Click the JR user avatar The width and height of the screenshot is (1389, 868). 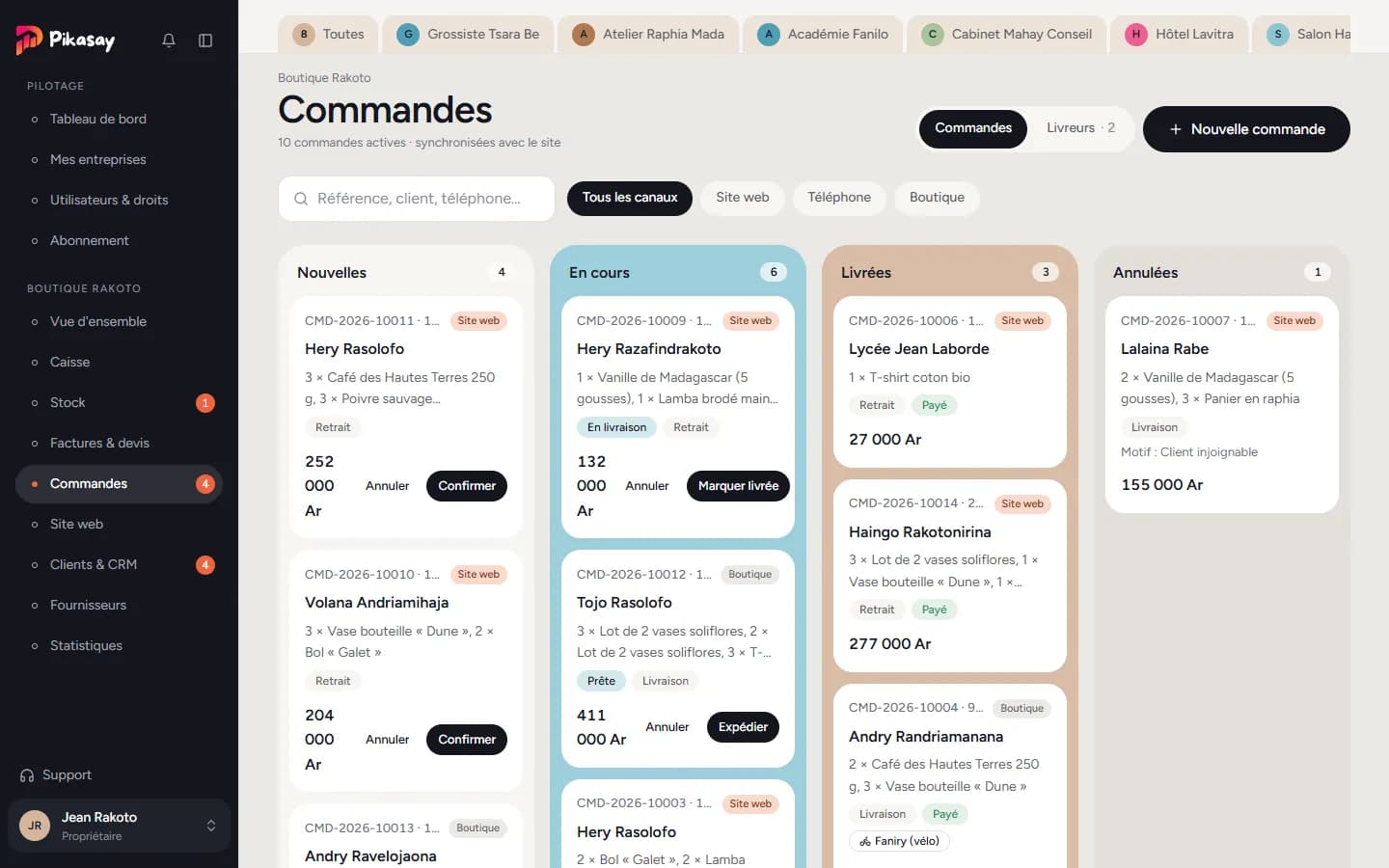(x=35, y=826)
